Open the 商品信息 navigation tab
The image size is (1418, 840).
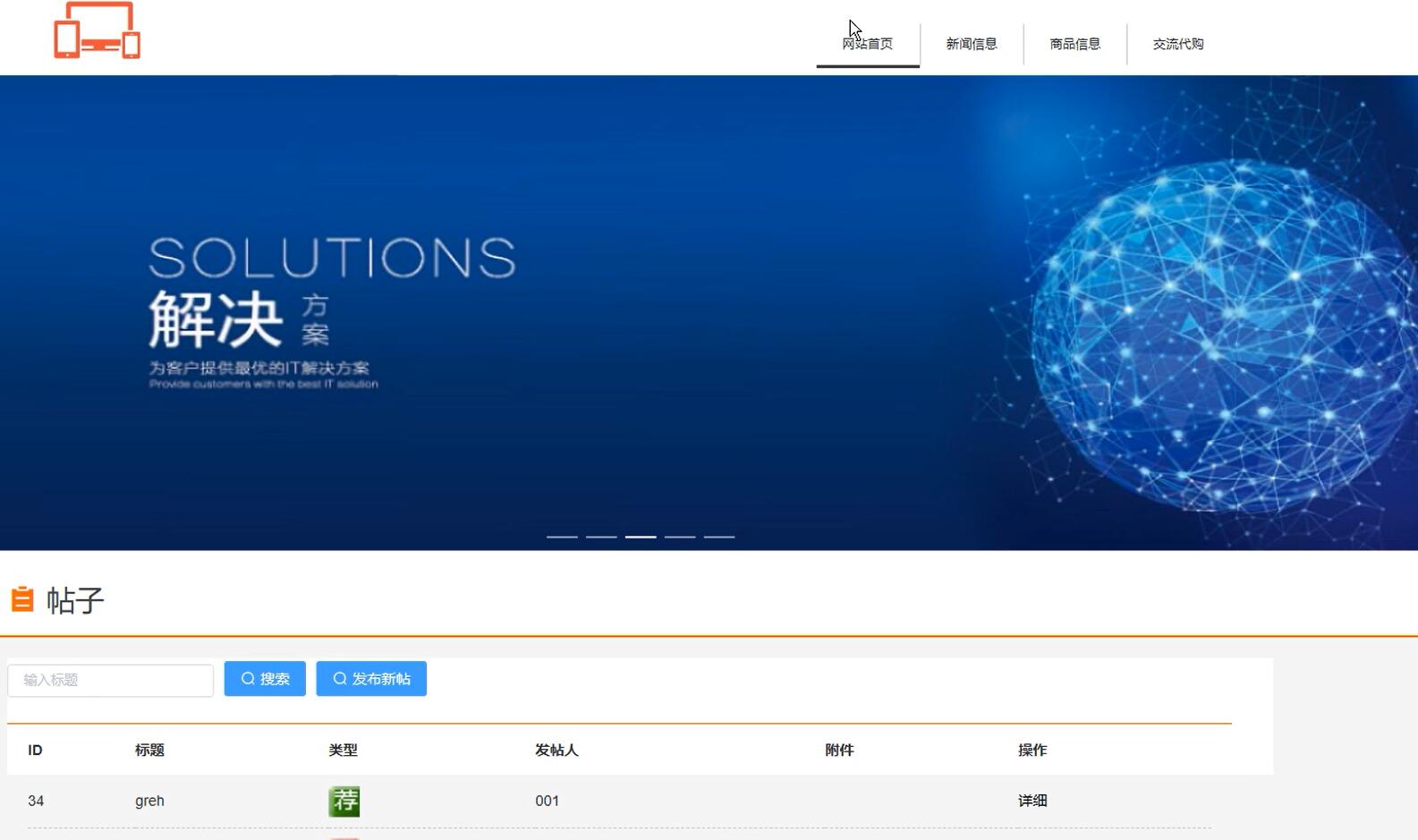point(1075,44)
